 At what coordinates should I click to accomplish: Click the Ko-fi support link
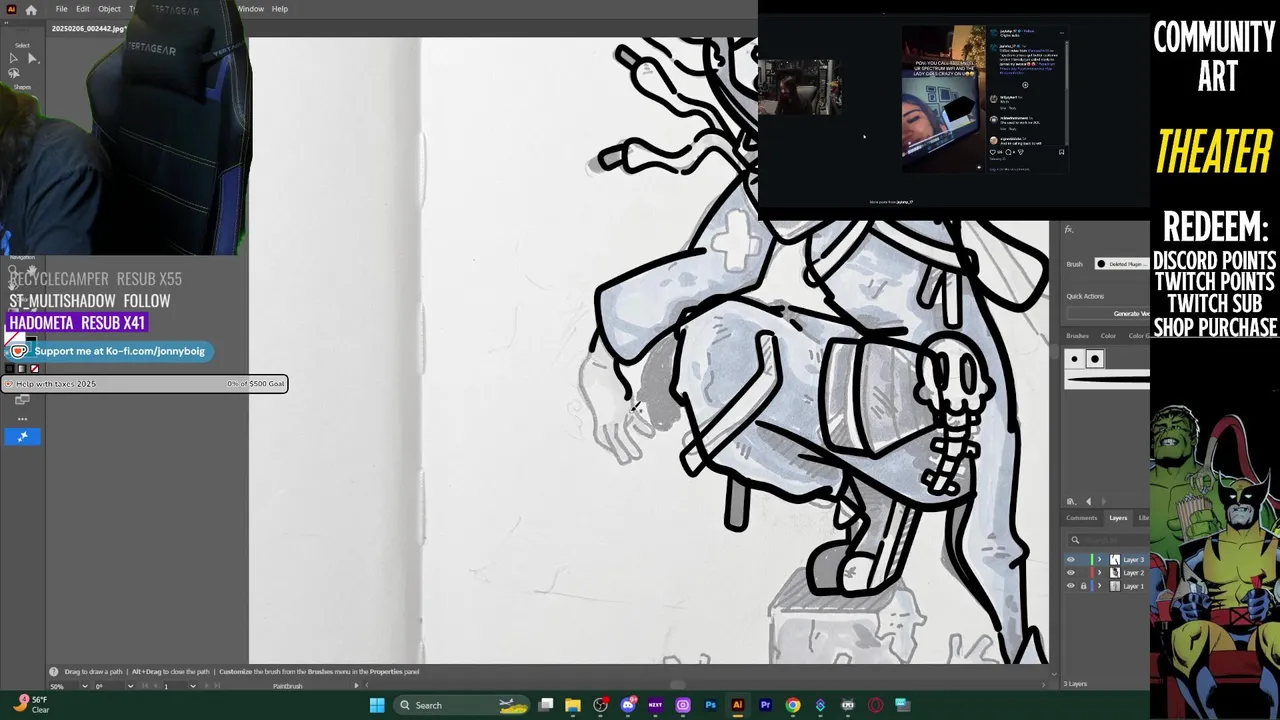click(x=109, y=351)
